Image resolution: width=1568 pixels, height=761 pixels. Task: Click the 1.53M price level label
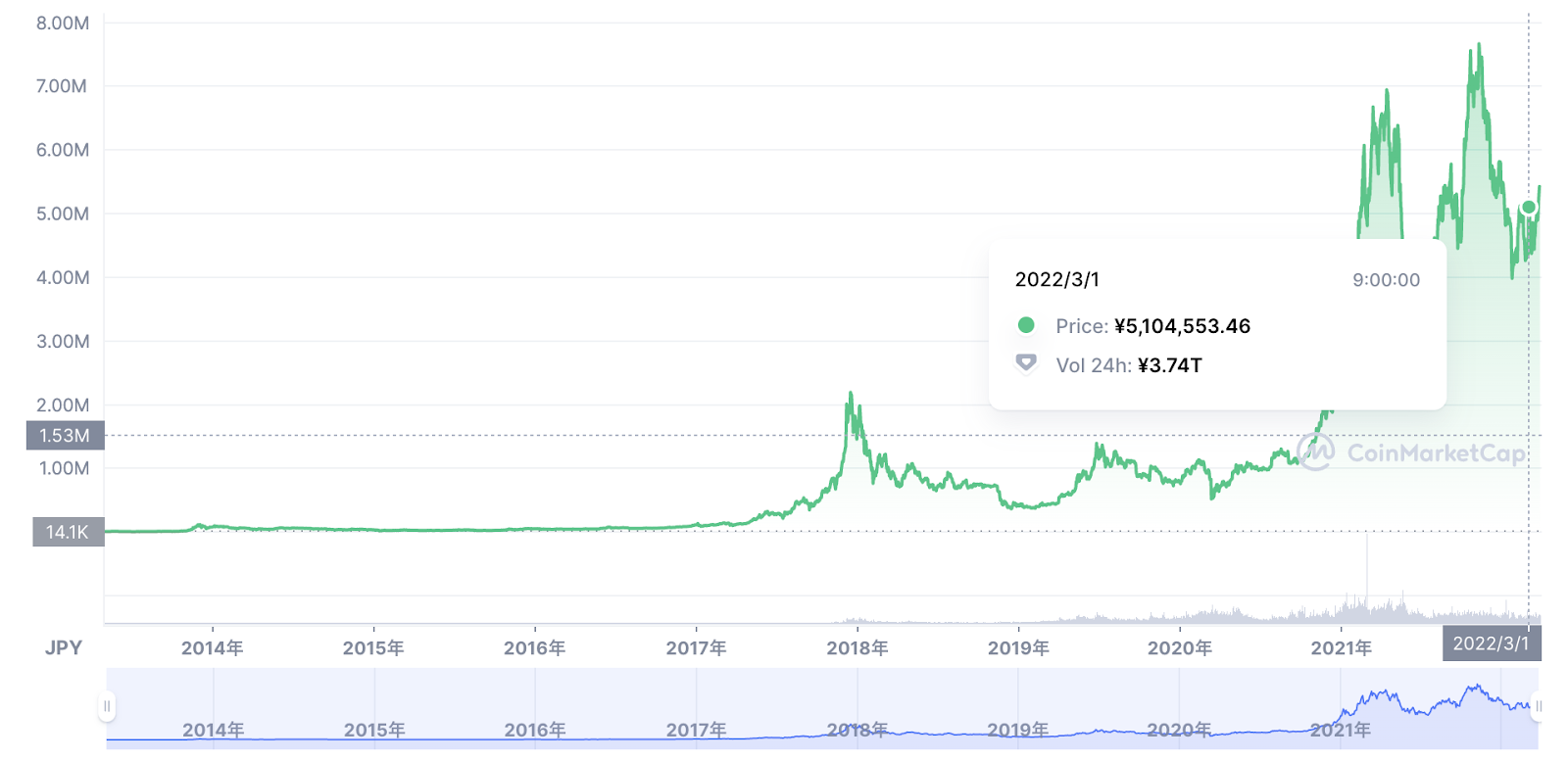65,436
